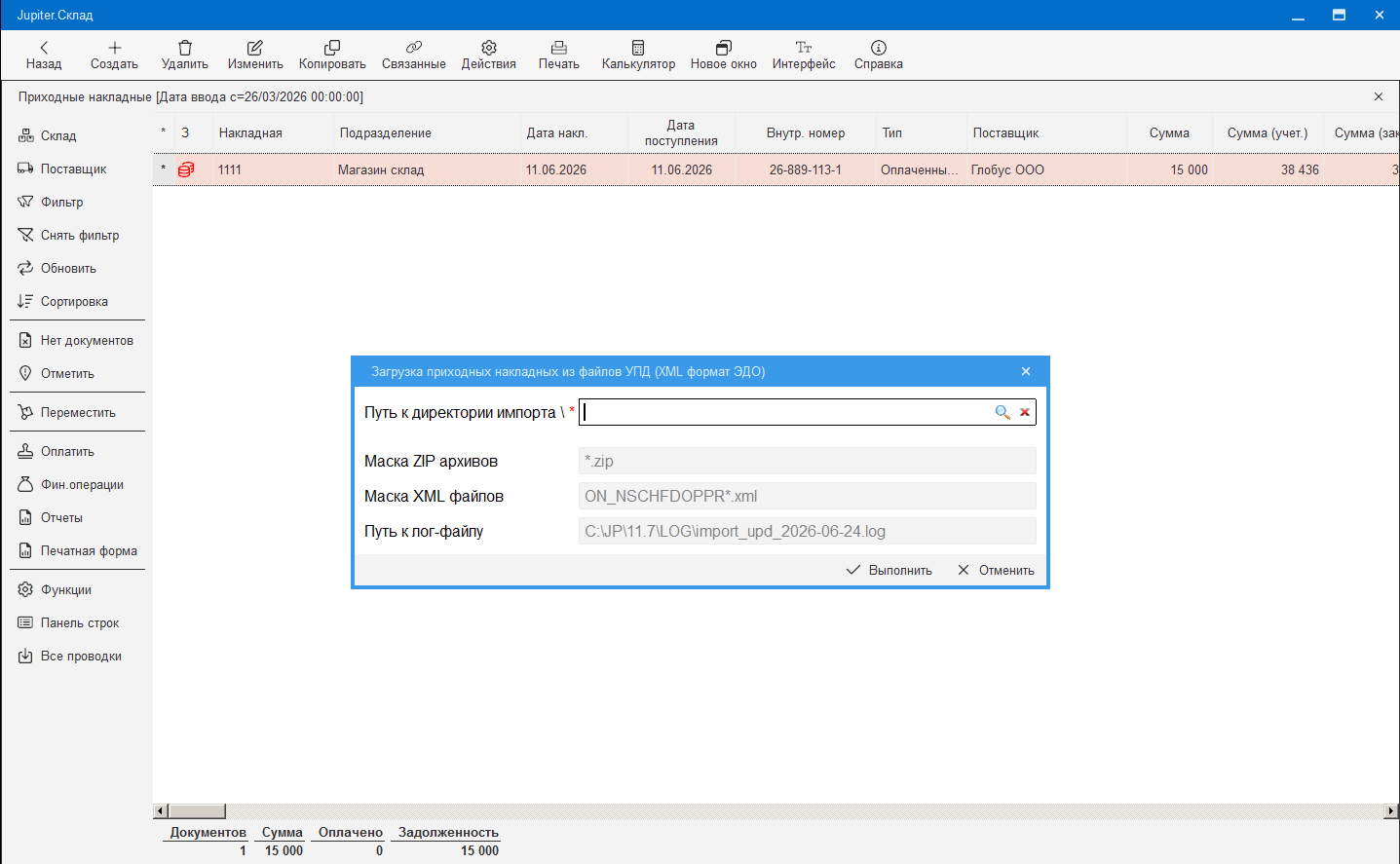Viewport: 1400px width, 864px height.
Task: Click the Внутр. номер column header
Action: coord(806,133)
